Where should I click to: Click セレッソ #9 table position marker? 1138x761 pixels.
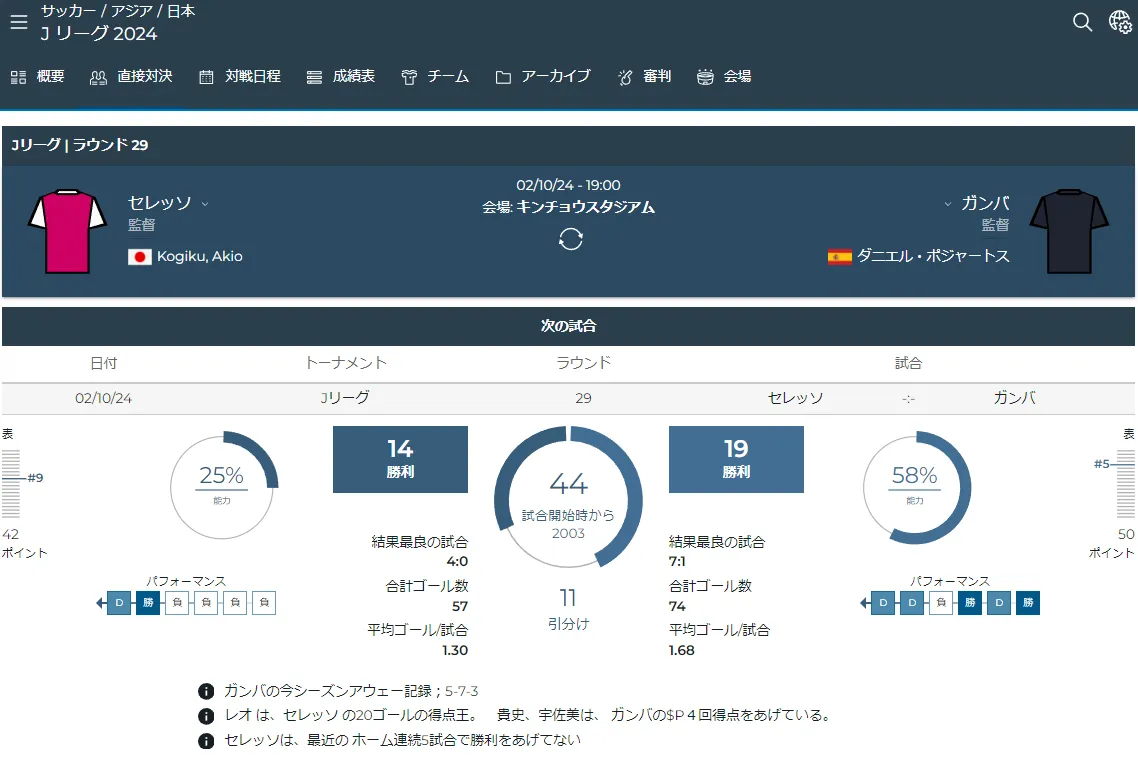(22, 478)
